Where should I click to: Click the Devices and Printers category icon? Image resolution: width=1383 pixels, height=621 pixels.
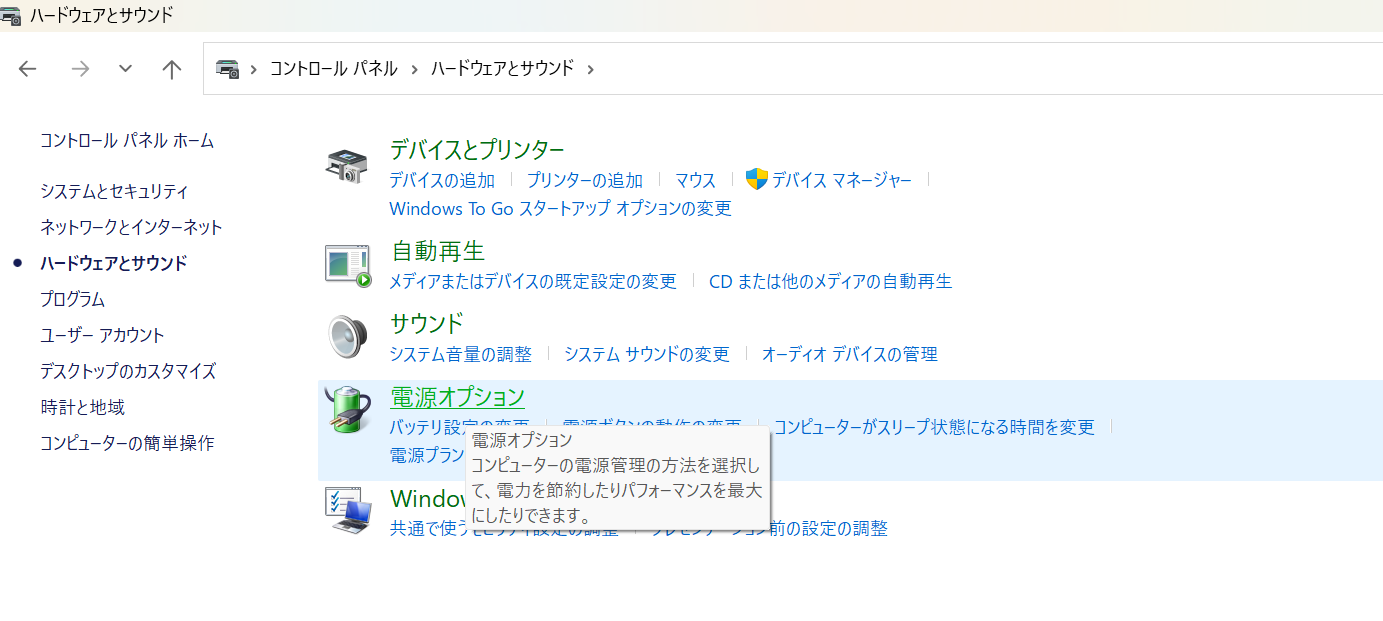click(x=347, y=165)
